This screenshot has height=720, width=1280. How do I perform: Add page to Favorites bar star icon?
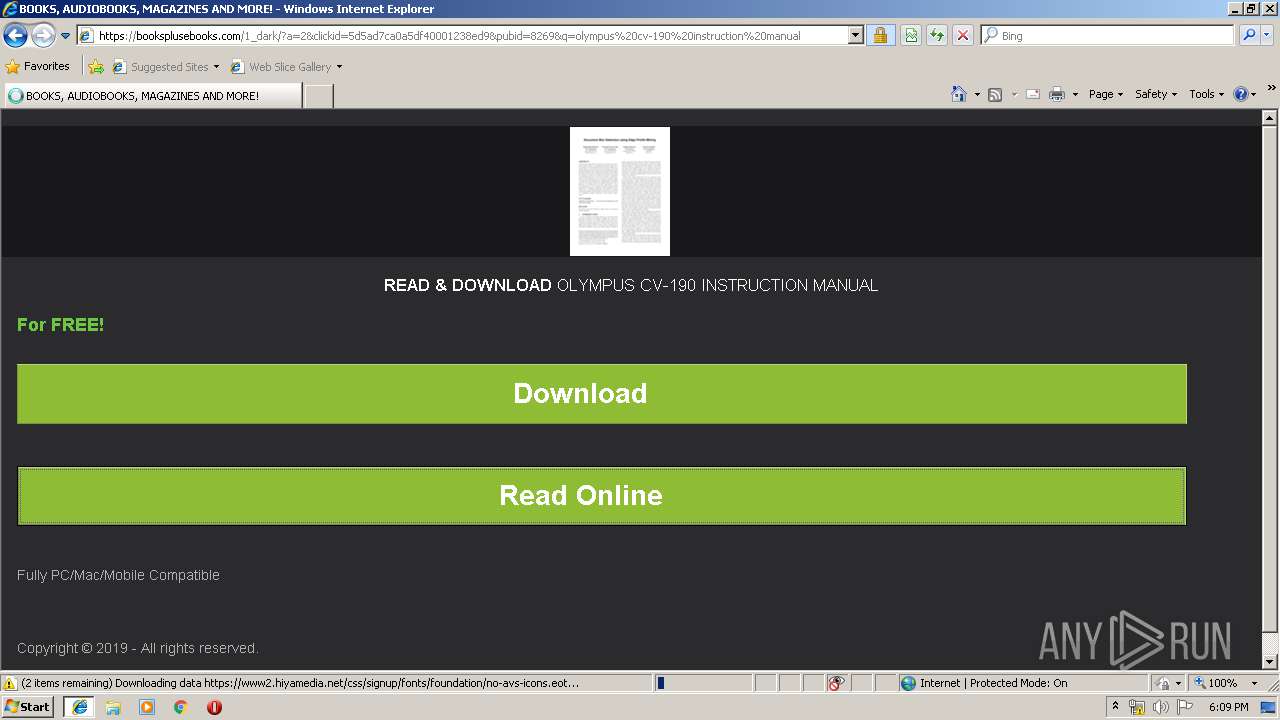click(x=96, y=67)
